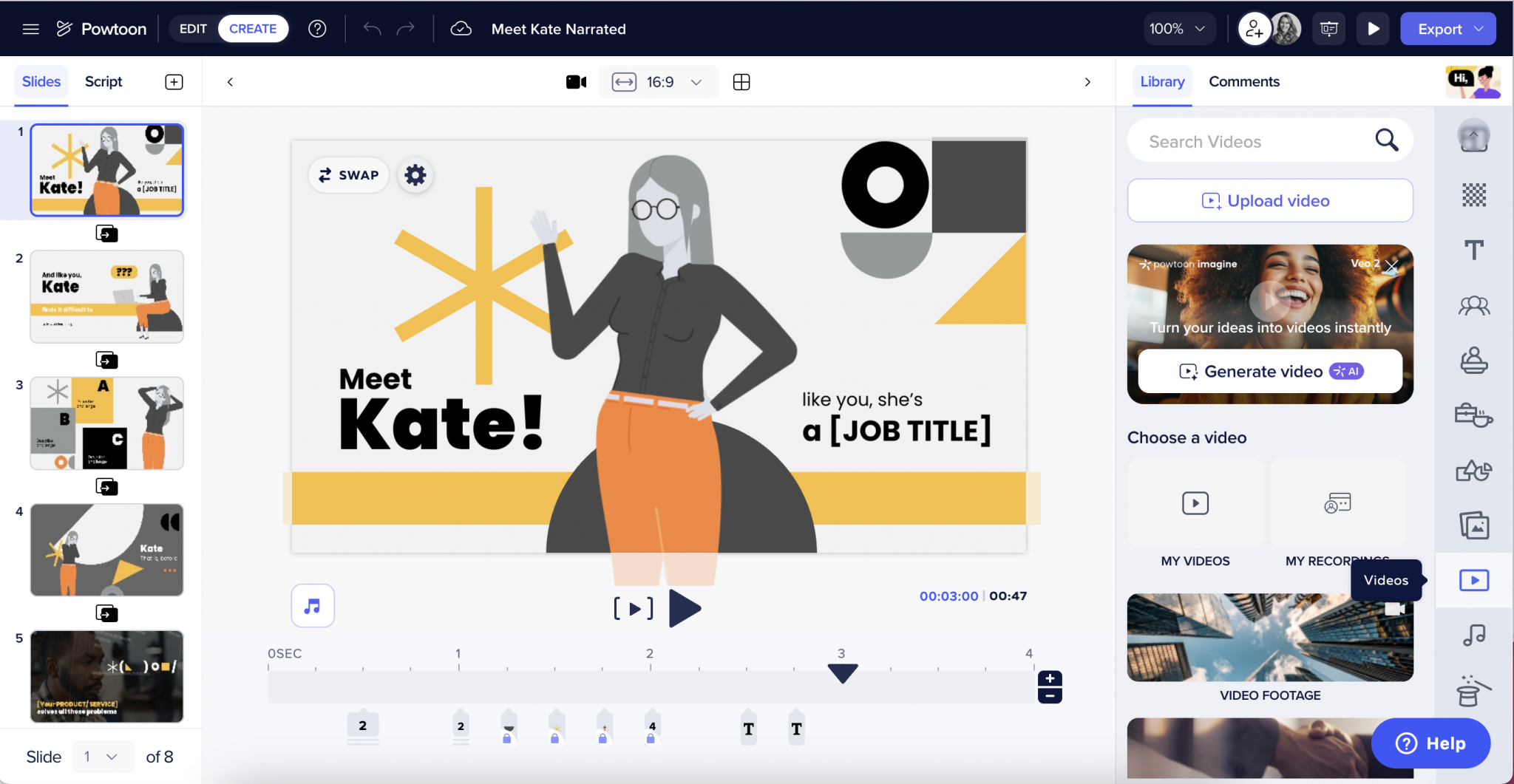This screenshot has width=1514, height=784.
Task: Open the Images panel icon
Action: point(1473,526)
